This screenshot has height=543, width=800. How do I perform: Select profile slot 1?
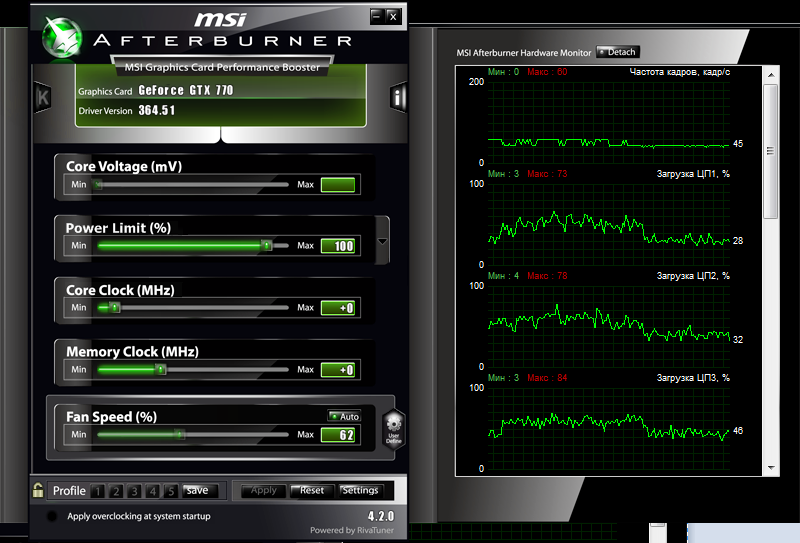97,491
